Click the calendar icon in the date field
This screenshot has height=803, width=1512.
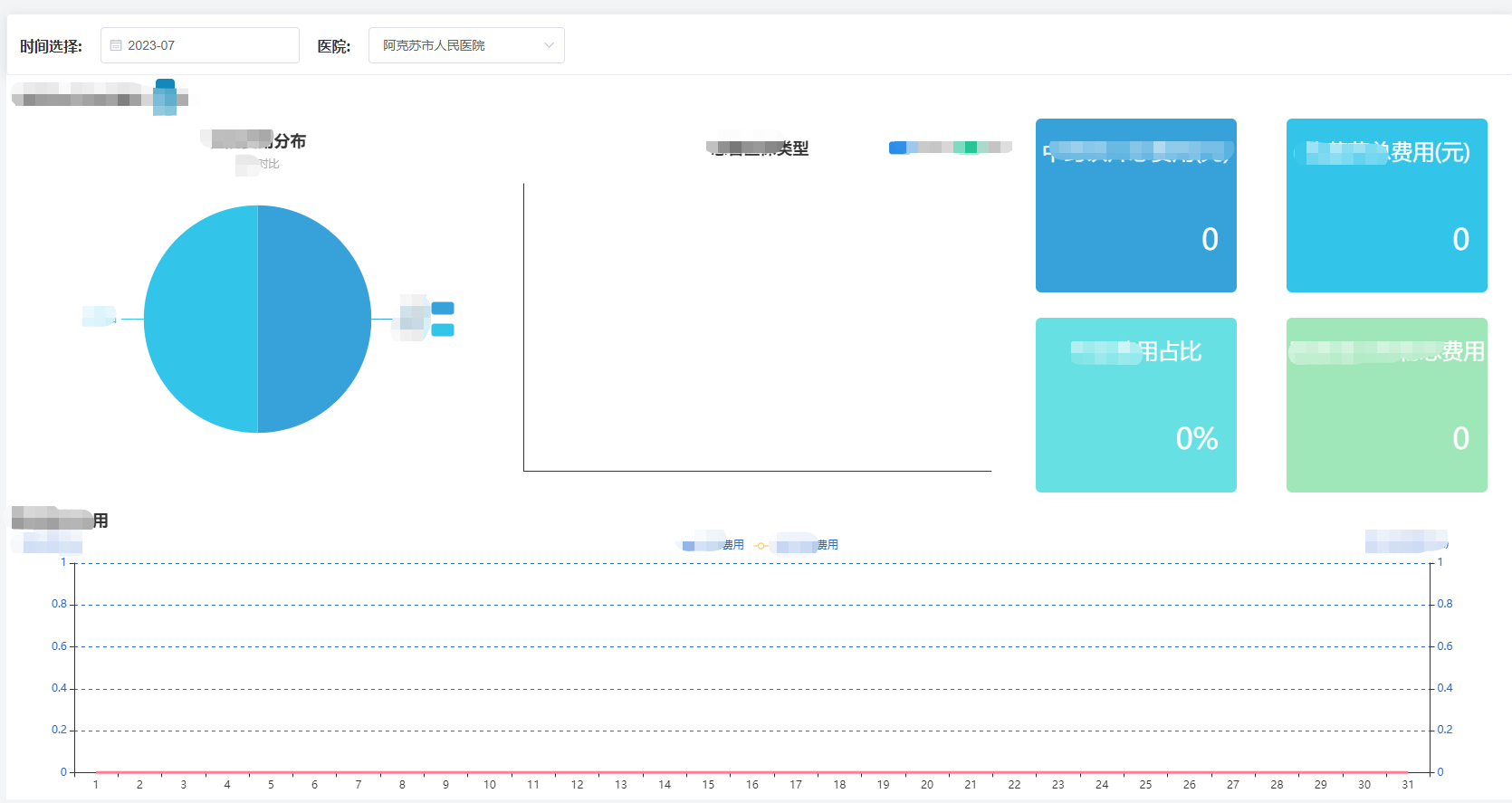[x=116, y=45]
